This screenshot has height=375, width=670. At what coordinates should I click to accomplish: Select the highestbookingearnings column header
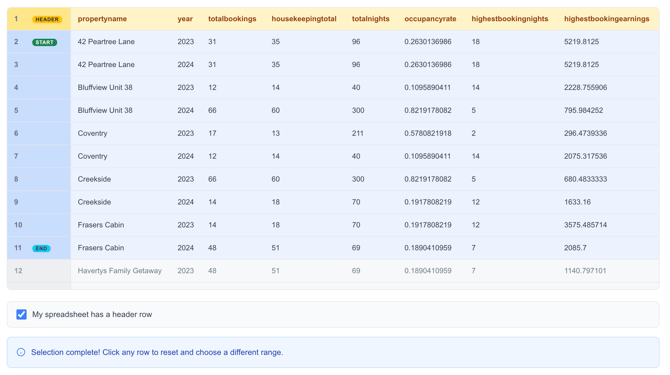(x=606, y=19)
